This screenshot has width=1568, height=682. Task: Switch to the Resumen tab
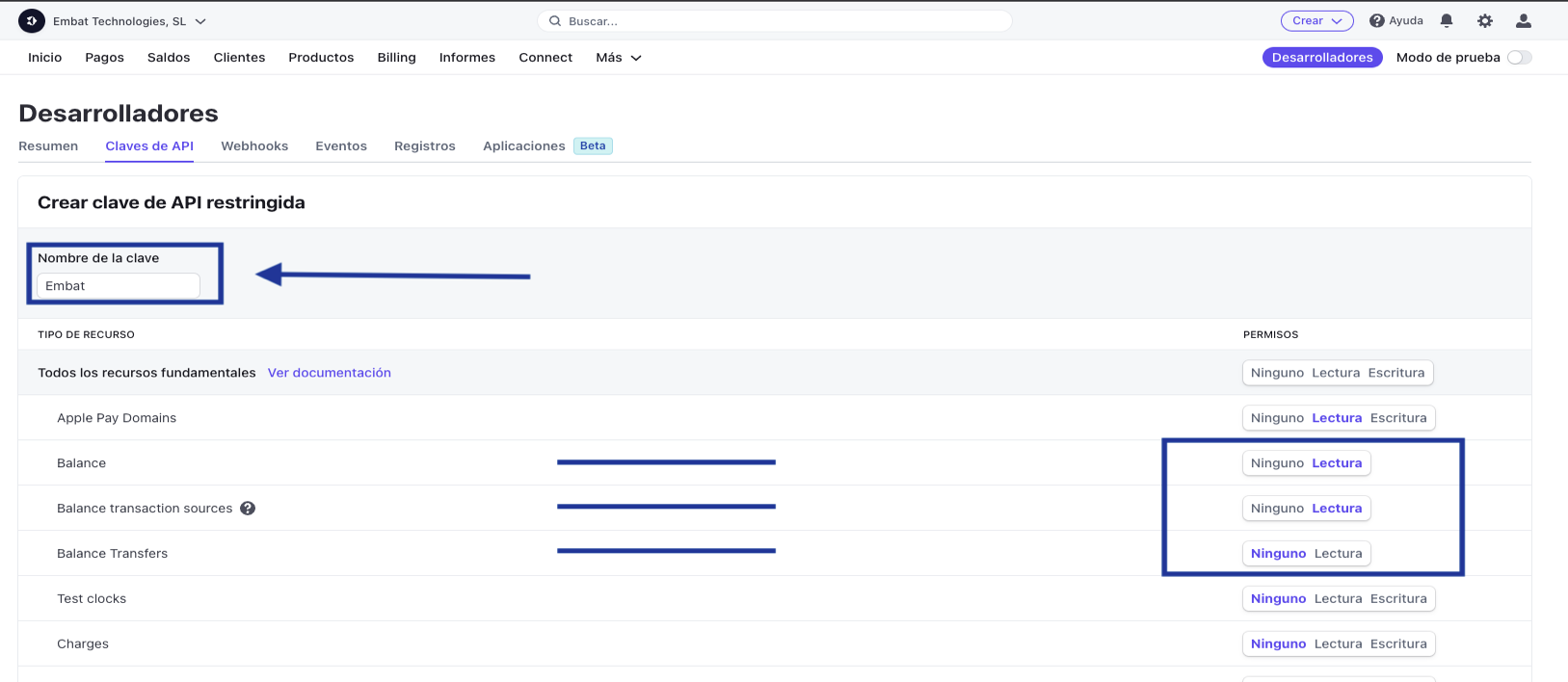coord(48,146)
